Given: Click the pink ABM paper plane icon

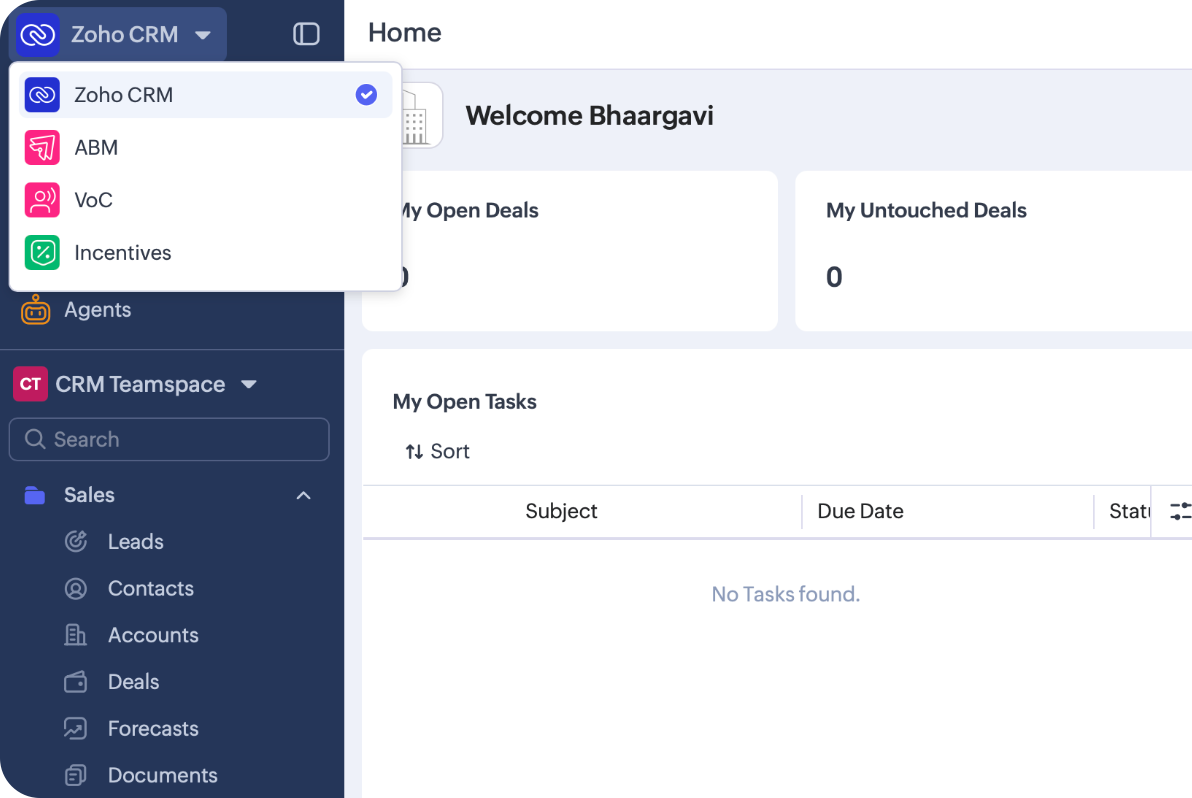Looking at the screenshot, I should [42, 147].
